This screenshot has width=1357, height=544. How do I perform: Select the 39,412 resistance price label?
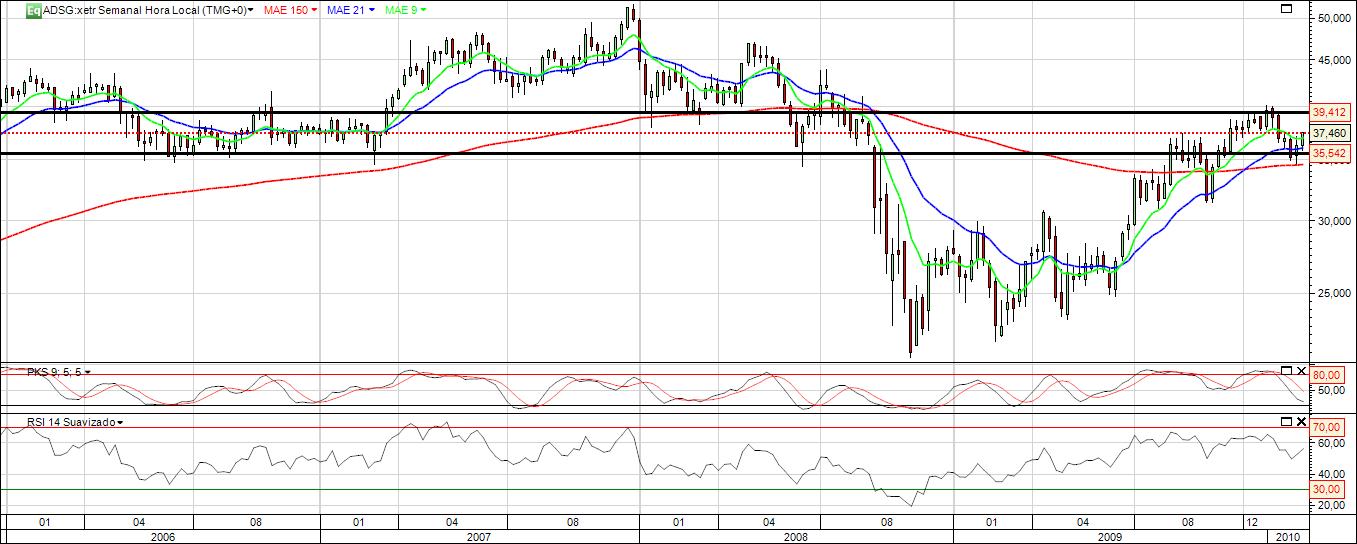click(1332, 112)
